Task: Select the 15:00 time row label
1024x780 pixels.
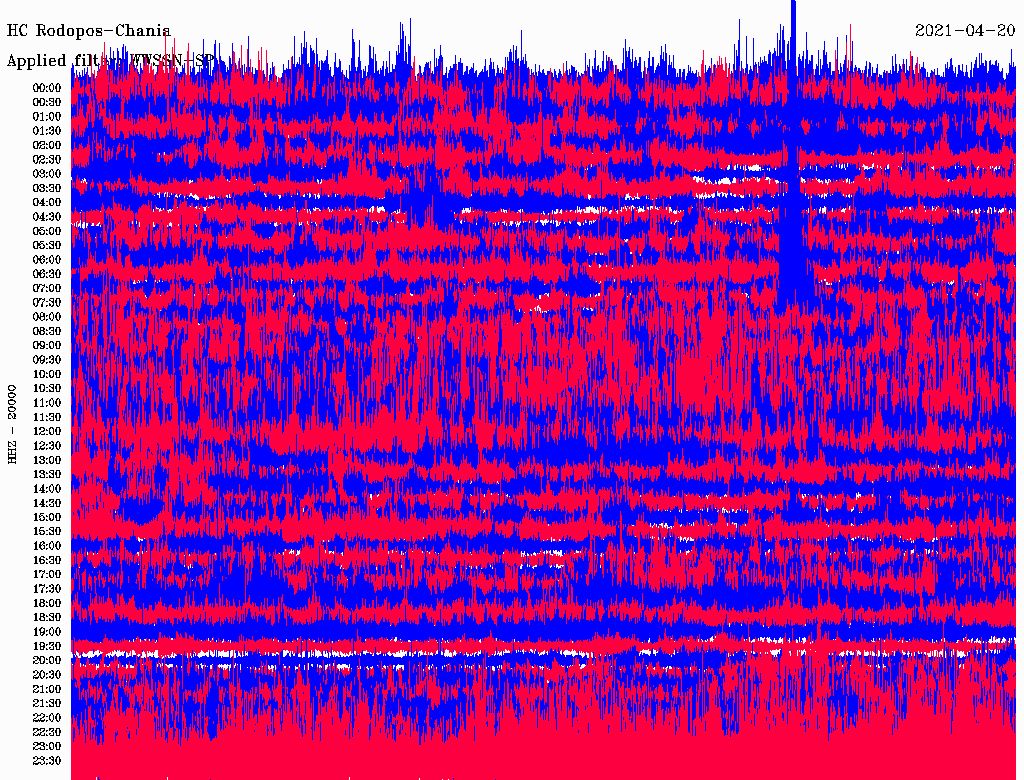Action: (47, 517)
